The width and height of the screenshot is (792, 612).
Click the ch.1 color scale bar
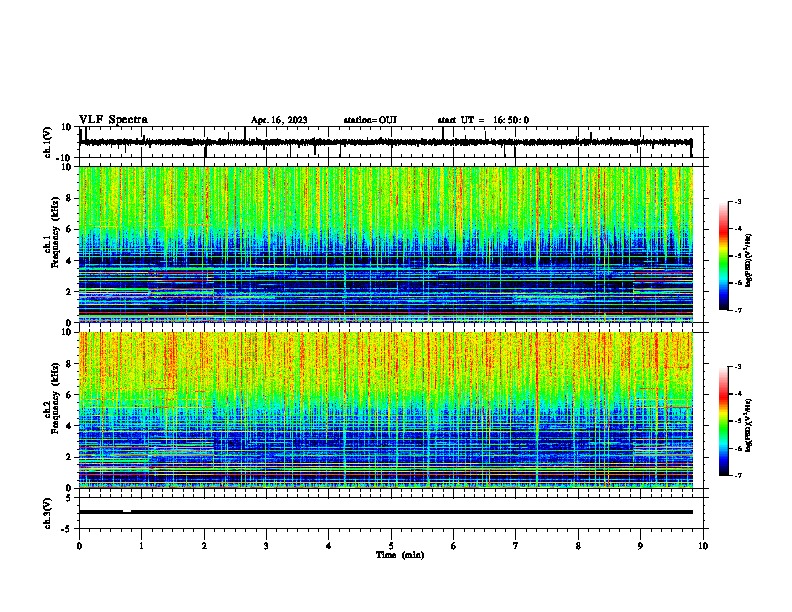(x=724, y=256)
